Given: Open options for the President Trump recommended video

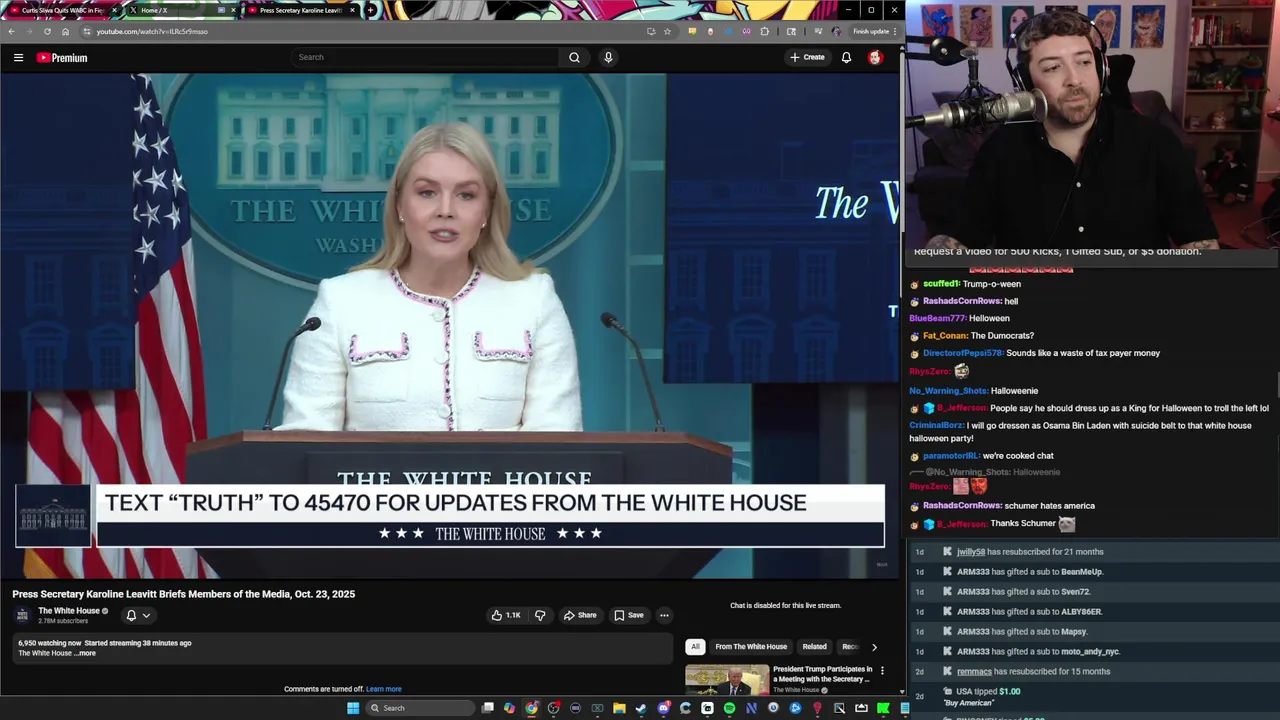Looking at the screenshot, I should point(882,671).
